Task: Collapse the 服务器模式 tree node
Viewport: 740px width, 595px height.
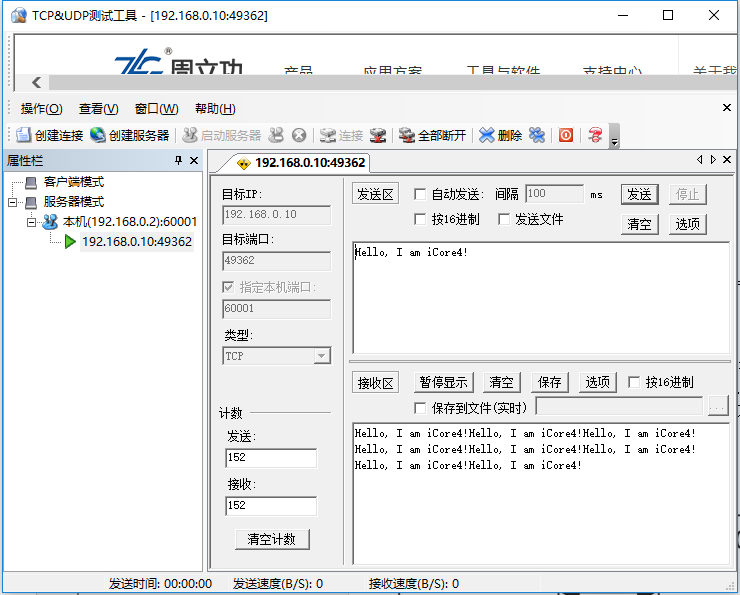Action: pos(14,202)
